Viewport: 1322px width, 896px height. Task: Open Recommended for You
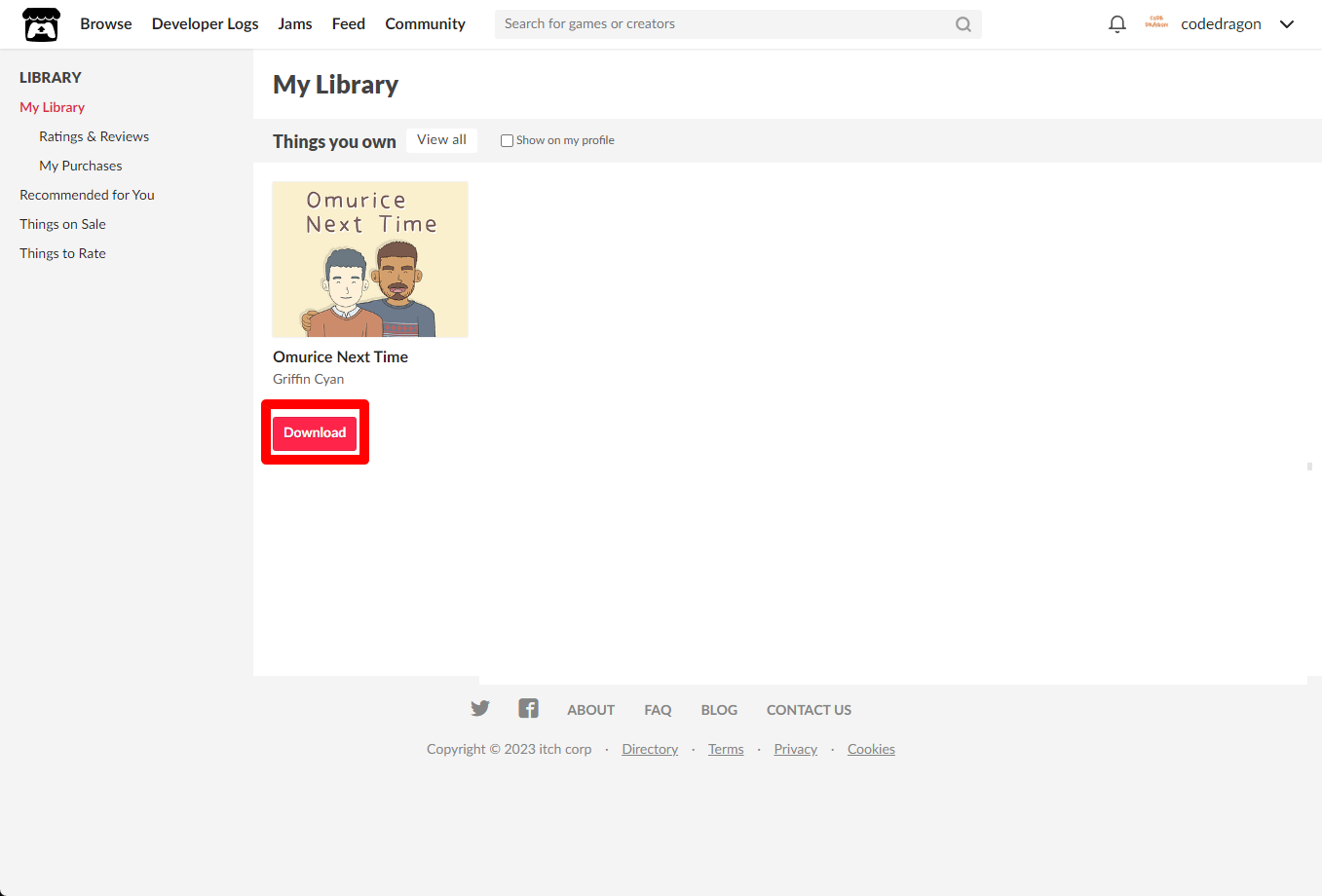click(x=88, y=195)
